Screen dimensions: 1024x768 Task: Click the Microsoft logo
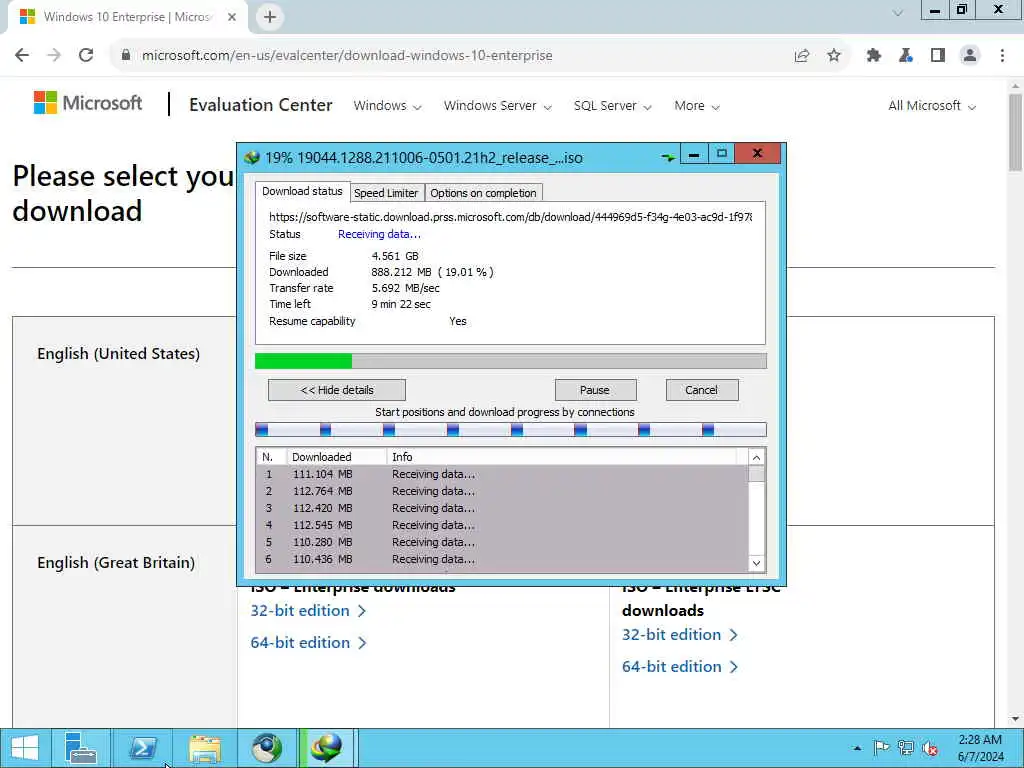point(88,103)
